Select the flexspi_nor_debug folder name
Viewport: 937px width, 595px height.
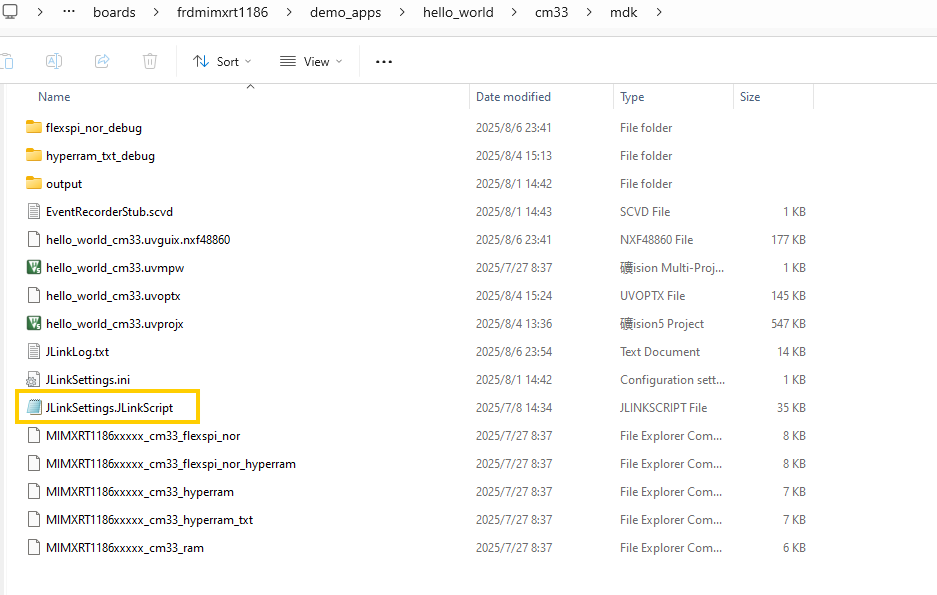pyautogui.click(x=94, y=128)
